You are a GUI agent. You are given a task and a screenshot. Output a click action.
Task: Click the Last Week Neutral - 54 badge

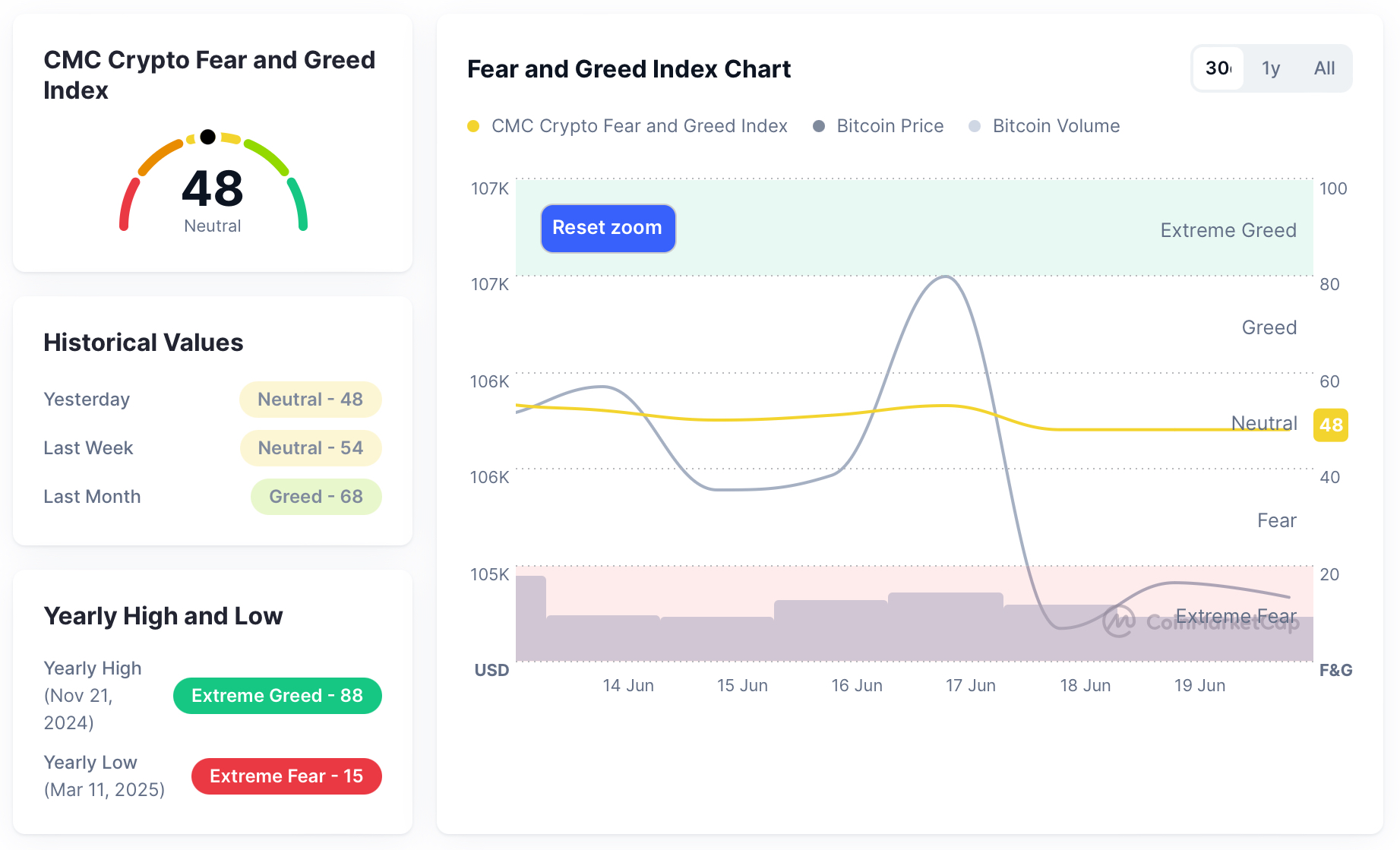tap(310, 448)
